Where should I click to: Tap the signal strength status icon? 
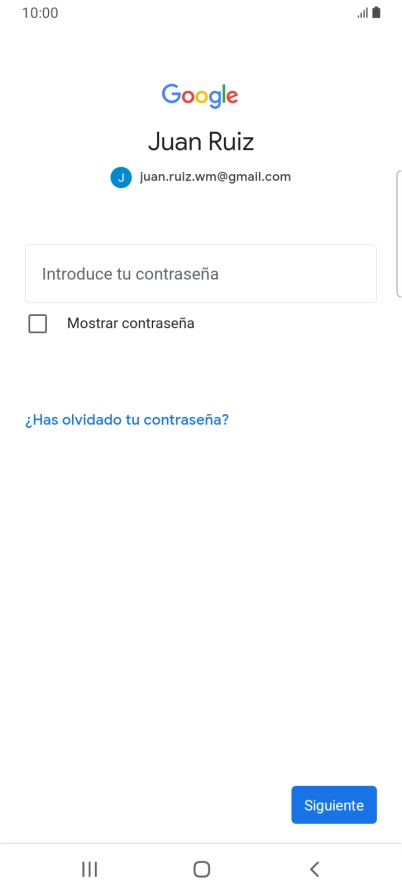pos(362,13)
